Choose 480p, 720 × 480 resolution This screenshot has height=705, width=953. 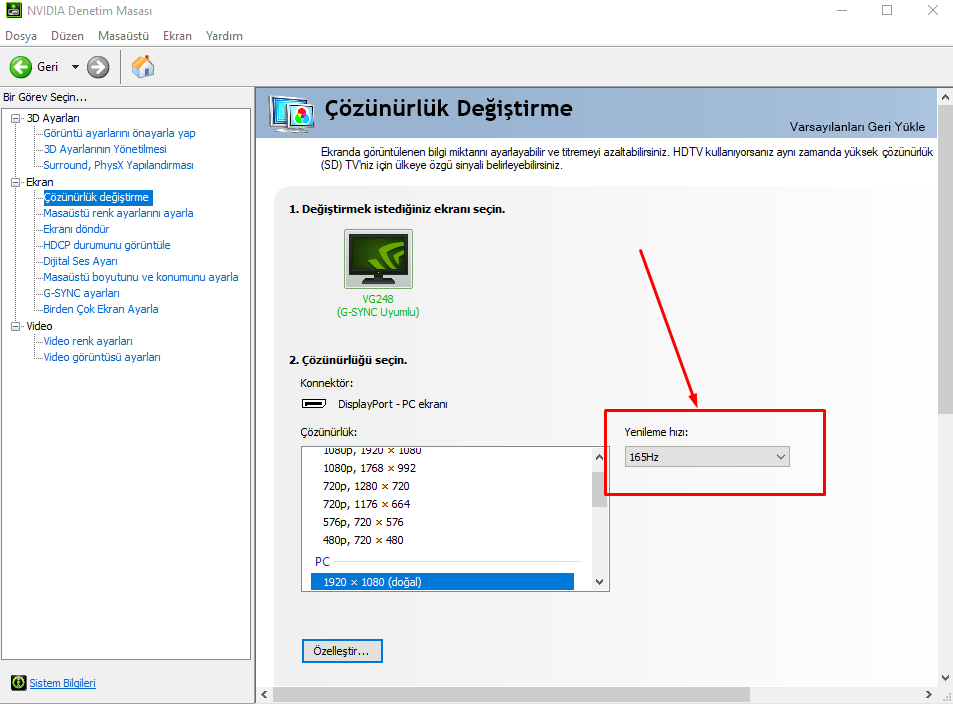tap(363, 540)
